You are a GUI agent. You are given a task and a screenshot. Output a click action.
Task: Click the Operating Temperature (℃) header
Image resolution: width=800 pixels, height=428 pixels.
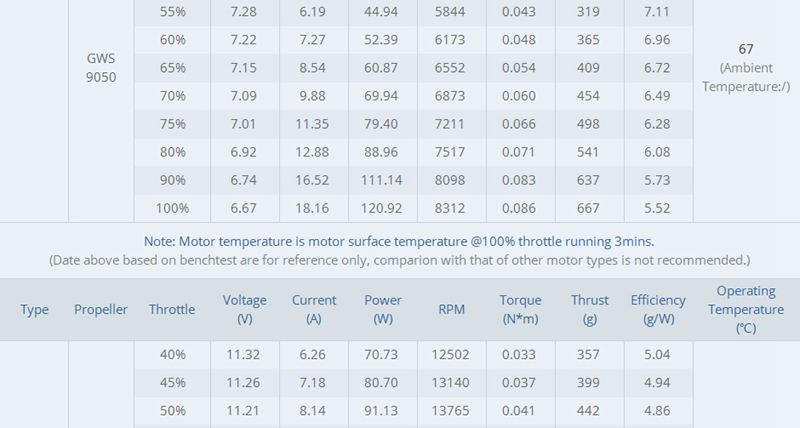746,310
